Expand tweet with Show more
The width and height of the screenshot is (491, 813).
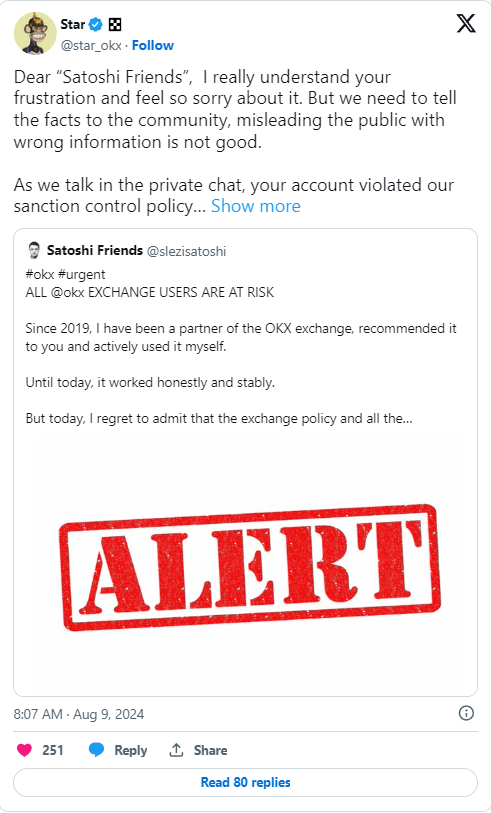[256, 206]
